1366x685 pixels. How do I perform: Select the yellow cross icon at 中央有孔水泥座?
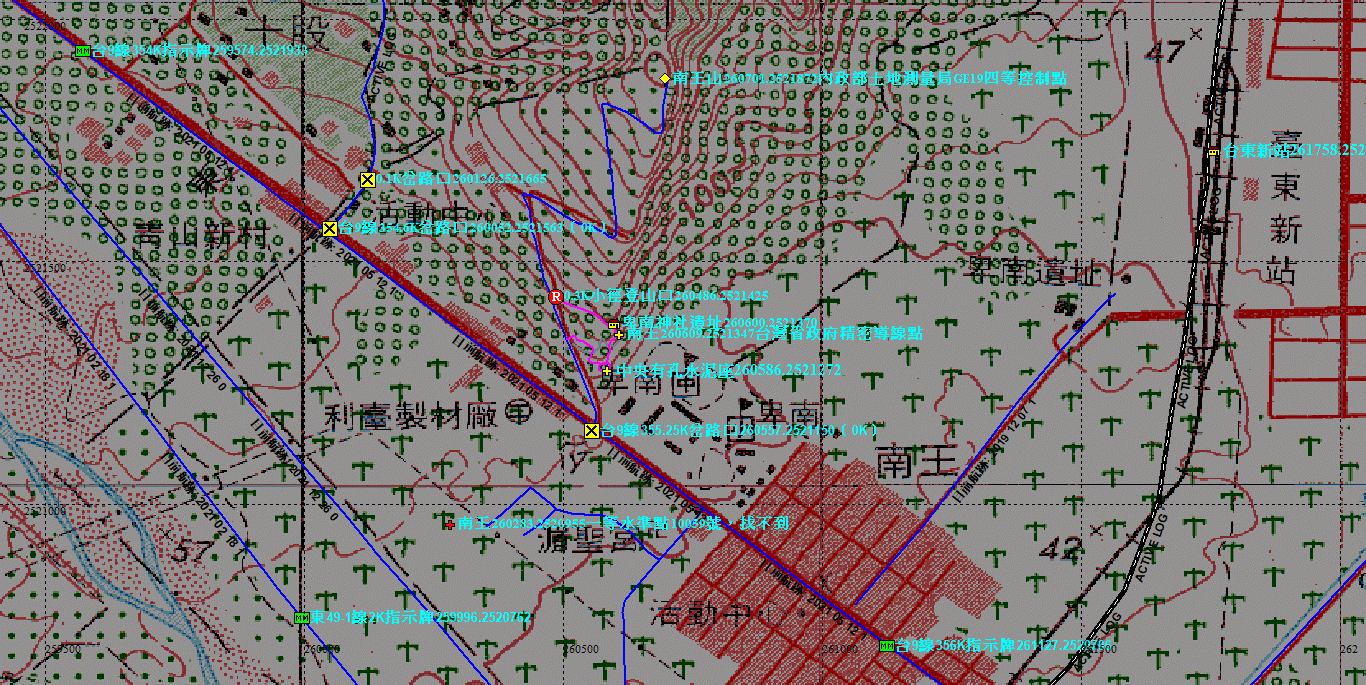(x=606, y=370)
